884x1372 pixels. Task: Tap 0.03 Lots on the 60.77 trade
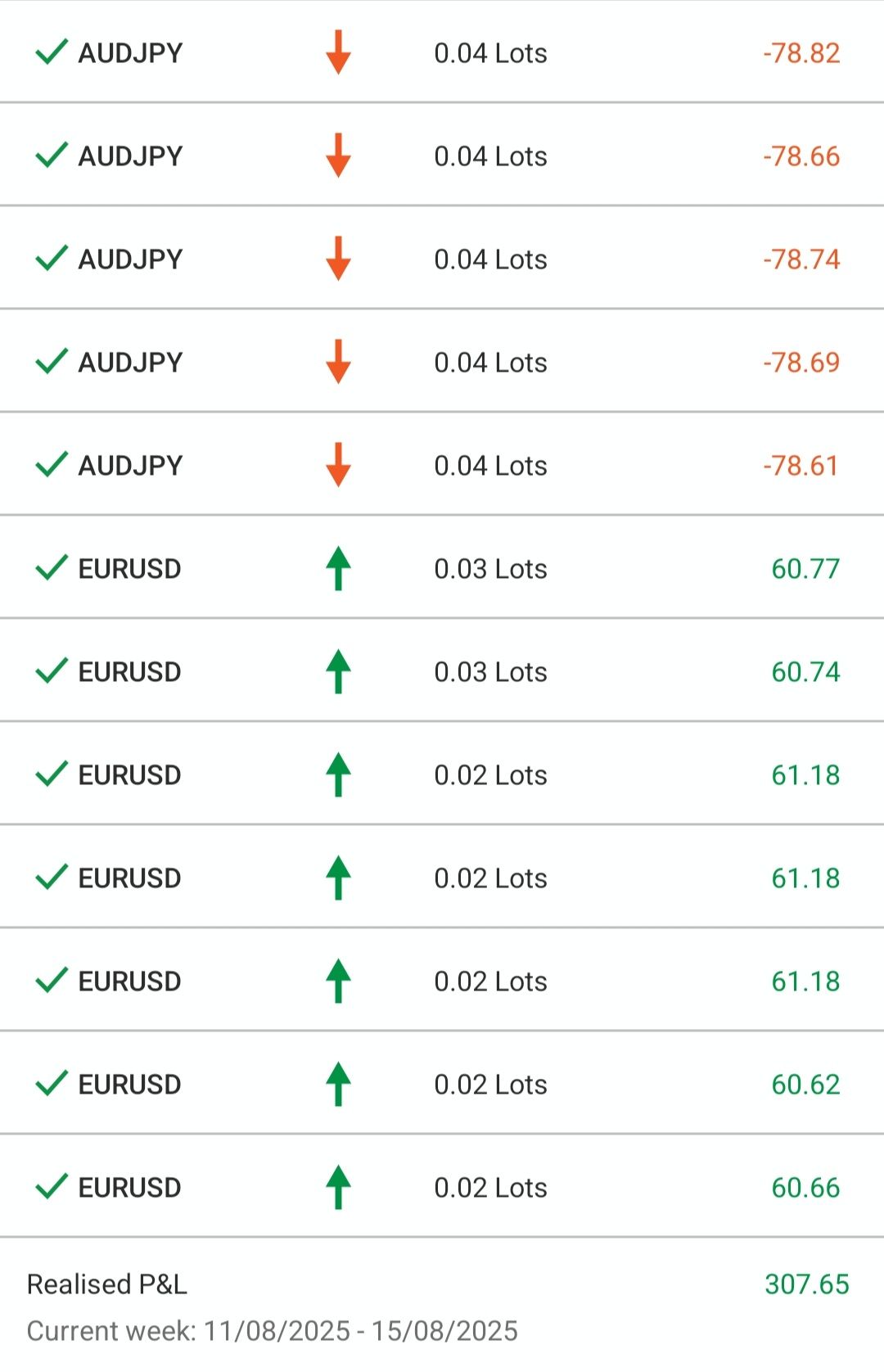tap(490, 568)
